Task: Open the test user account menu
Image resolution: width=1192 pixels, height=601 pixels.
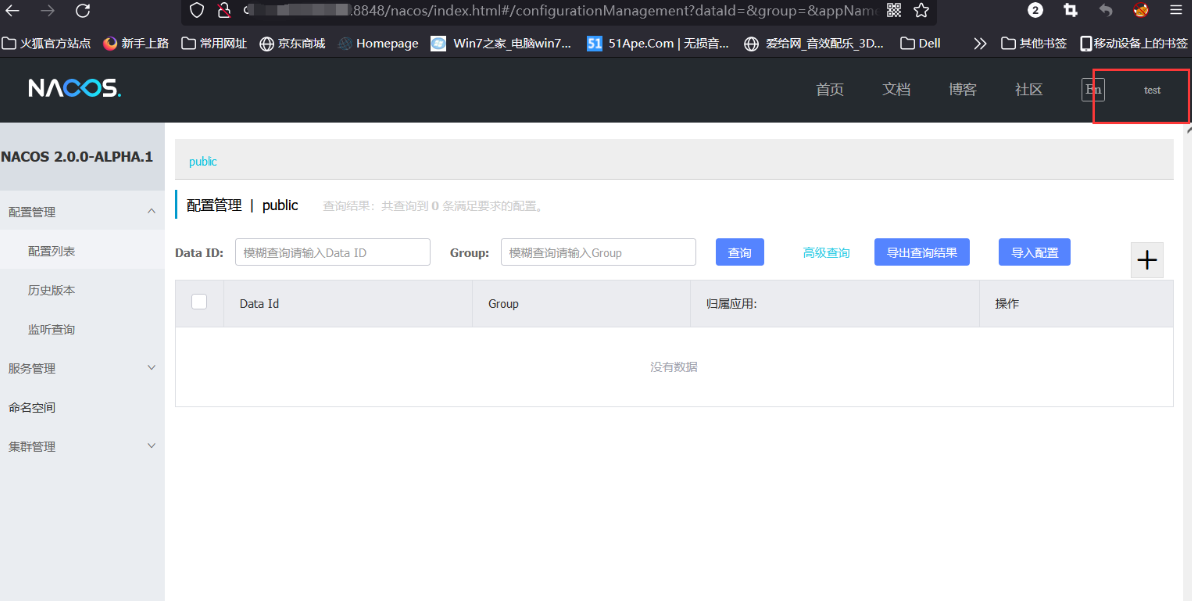Action: coord(1152,90)
